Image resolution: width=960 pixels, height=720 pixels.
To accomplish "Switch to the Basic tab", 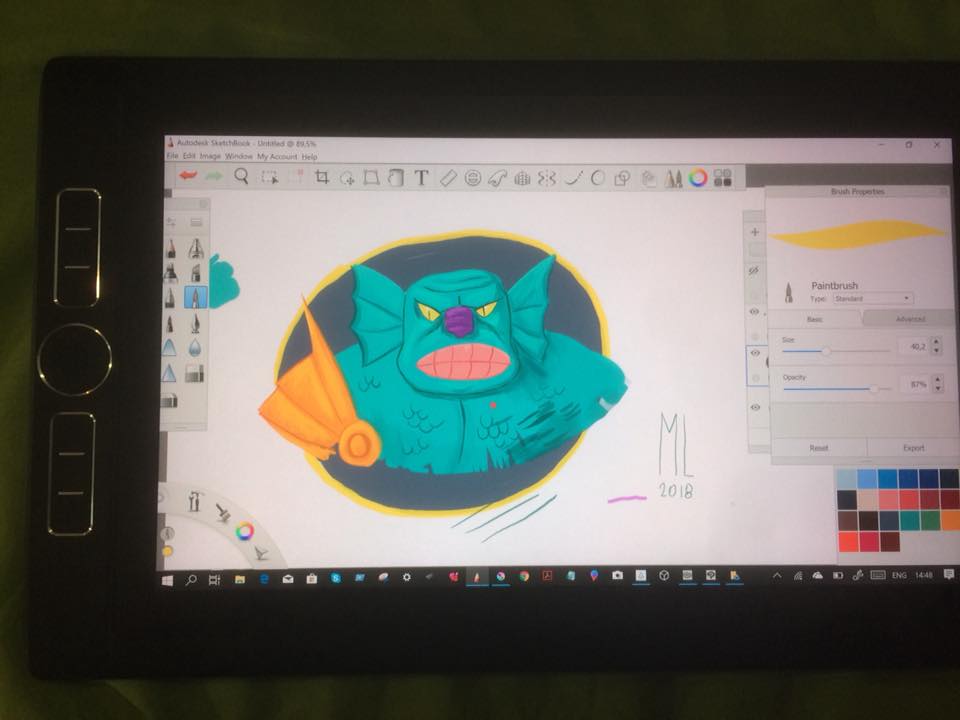I will [815, 319].
